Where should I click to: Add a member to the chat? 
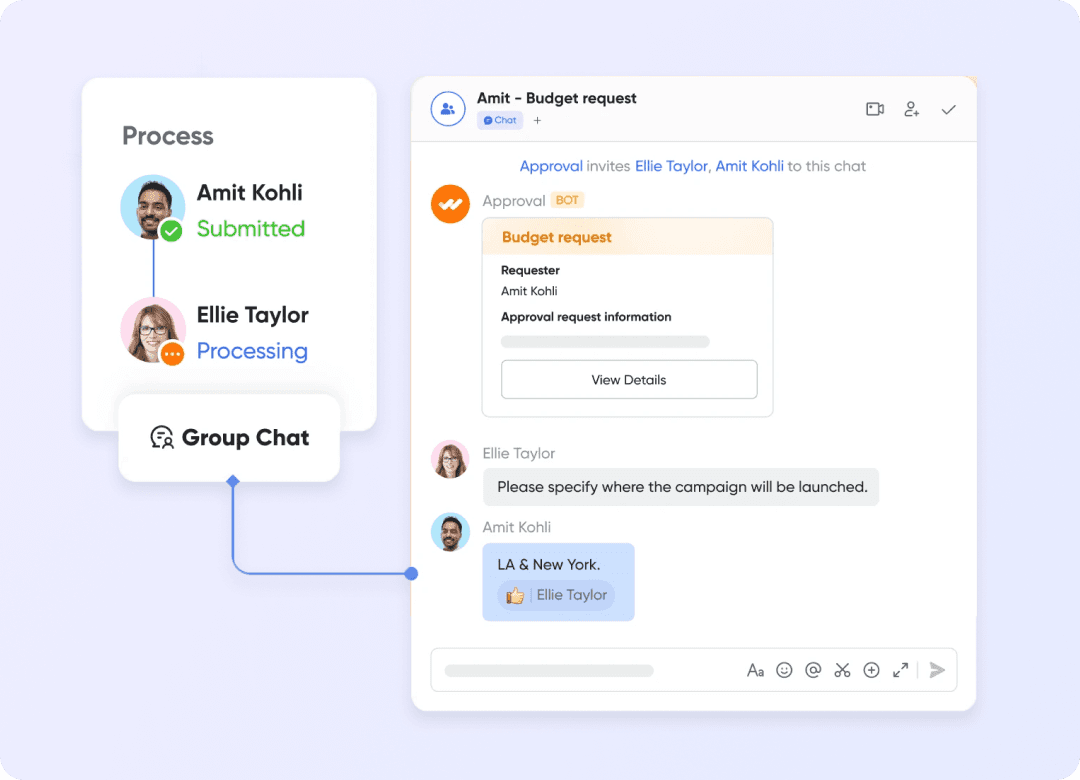coord(911,109)
